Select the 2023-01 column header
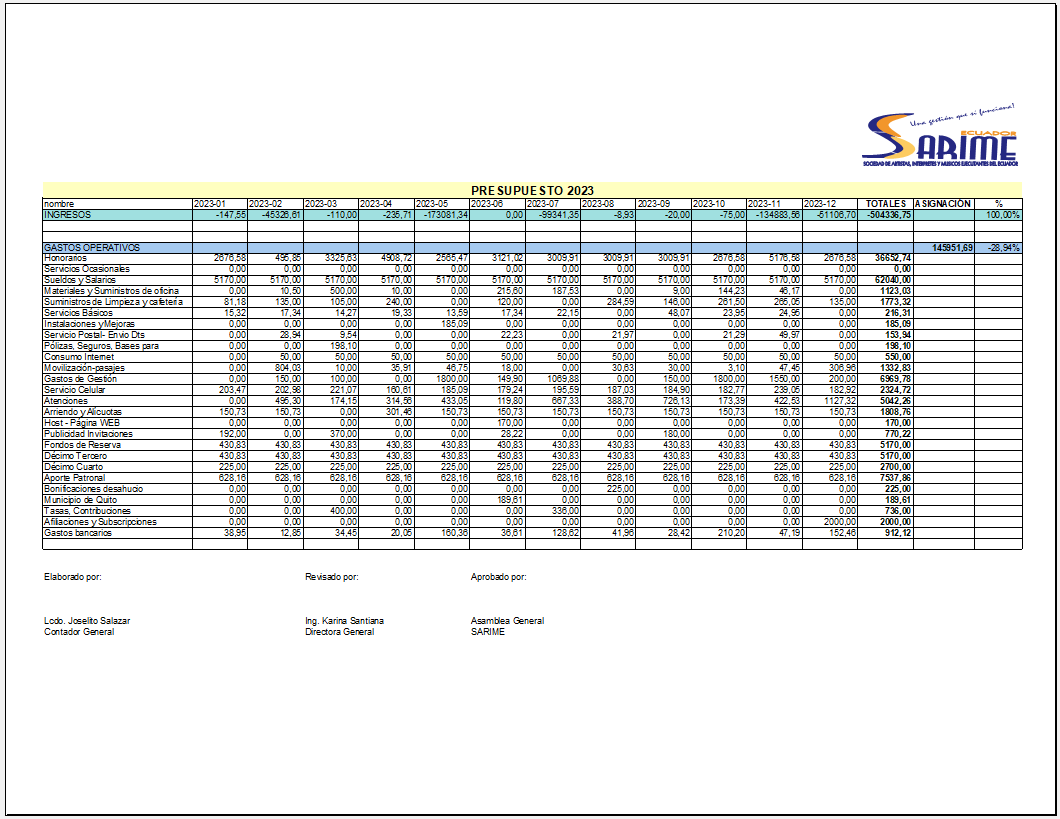Screen dimensions: 1060x819 pyautogui.click(x=210, y=204)
